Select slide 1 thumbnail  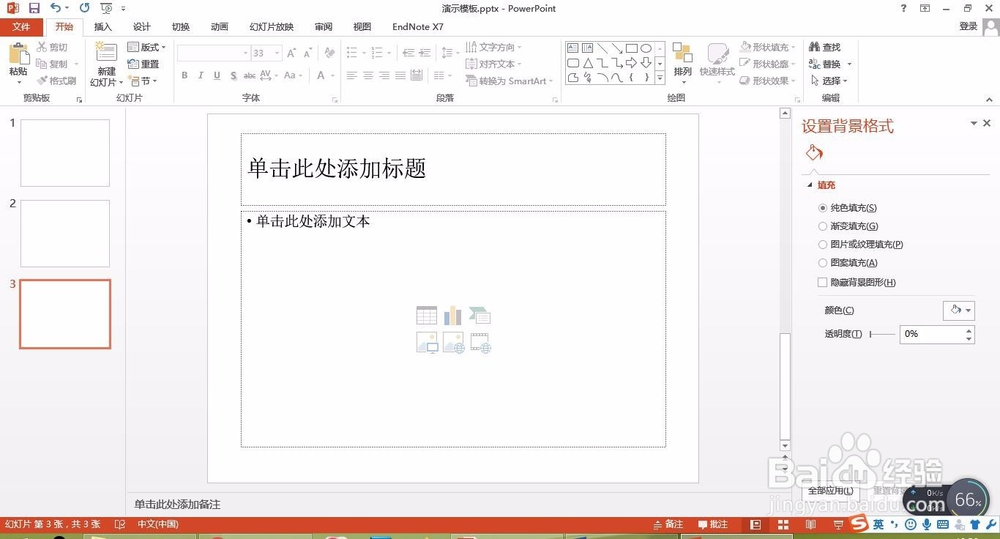[65, 153]
